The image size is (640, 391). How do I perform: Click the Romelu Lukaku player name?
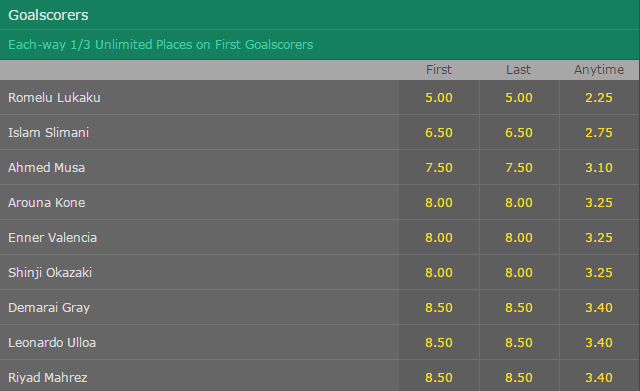coord(54,98)
